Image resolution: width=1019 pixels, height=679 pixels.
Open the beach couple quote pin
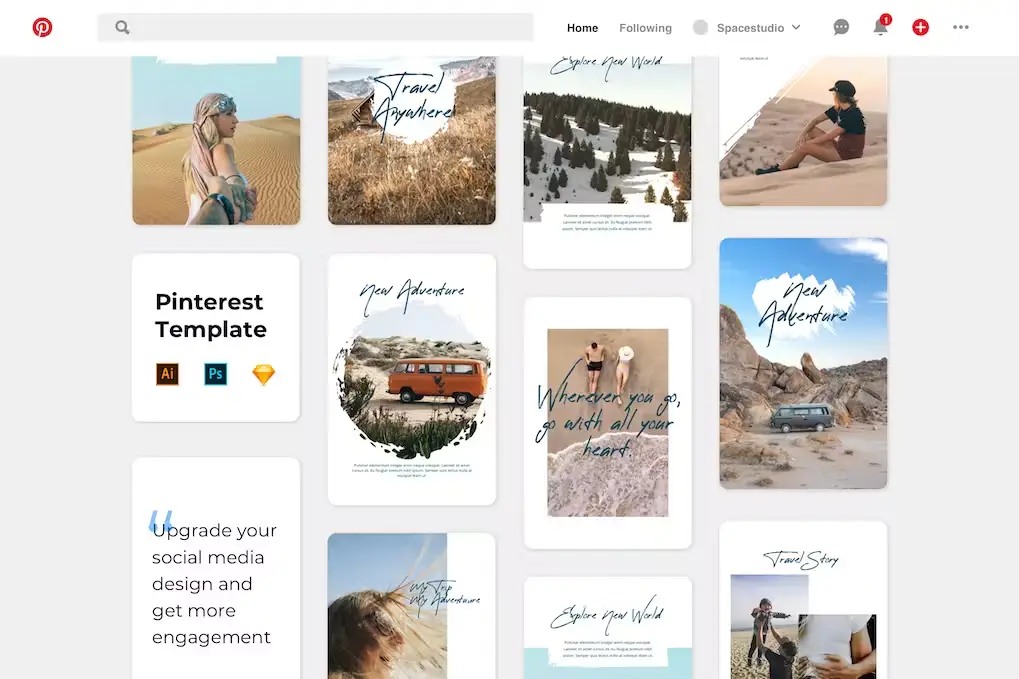[607, 422]
